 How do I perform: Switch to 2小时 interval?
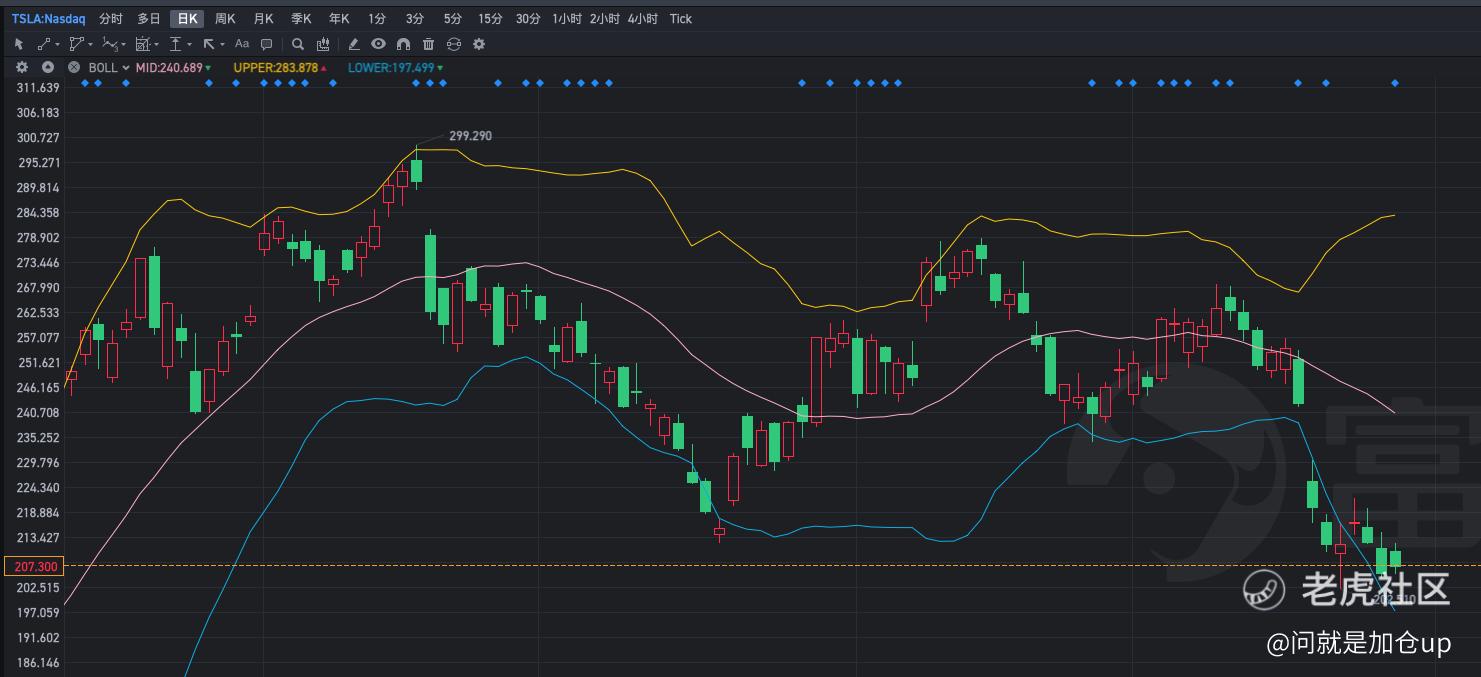(x=605, y=19)
